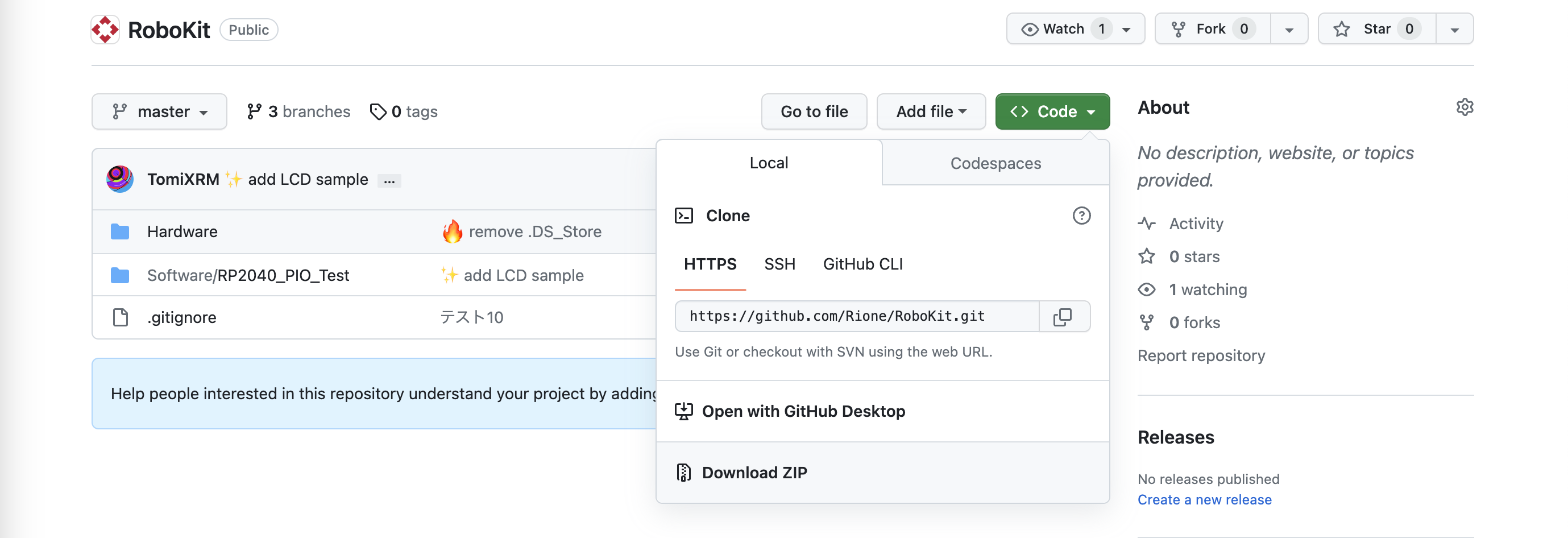Open the Star lists dropdown arrow

pos(1455,29)
